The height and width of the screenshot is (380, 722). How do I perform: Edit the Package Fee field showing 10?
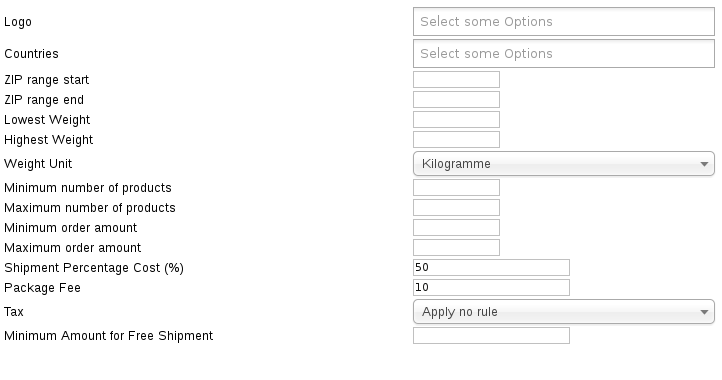pos(491,287)
